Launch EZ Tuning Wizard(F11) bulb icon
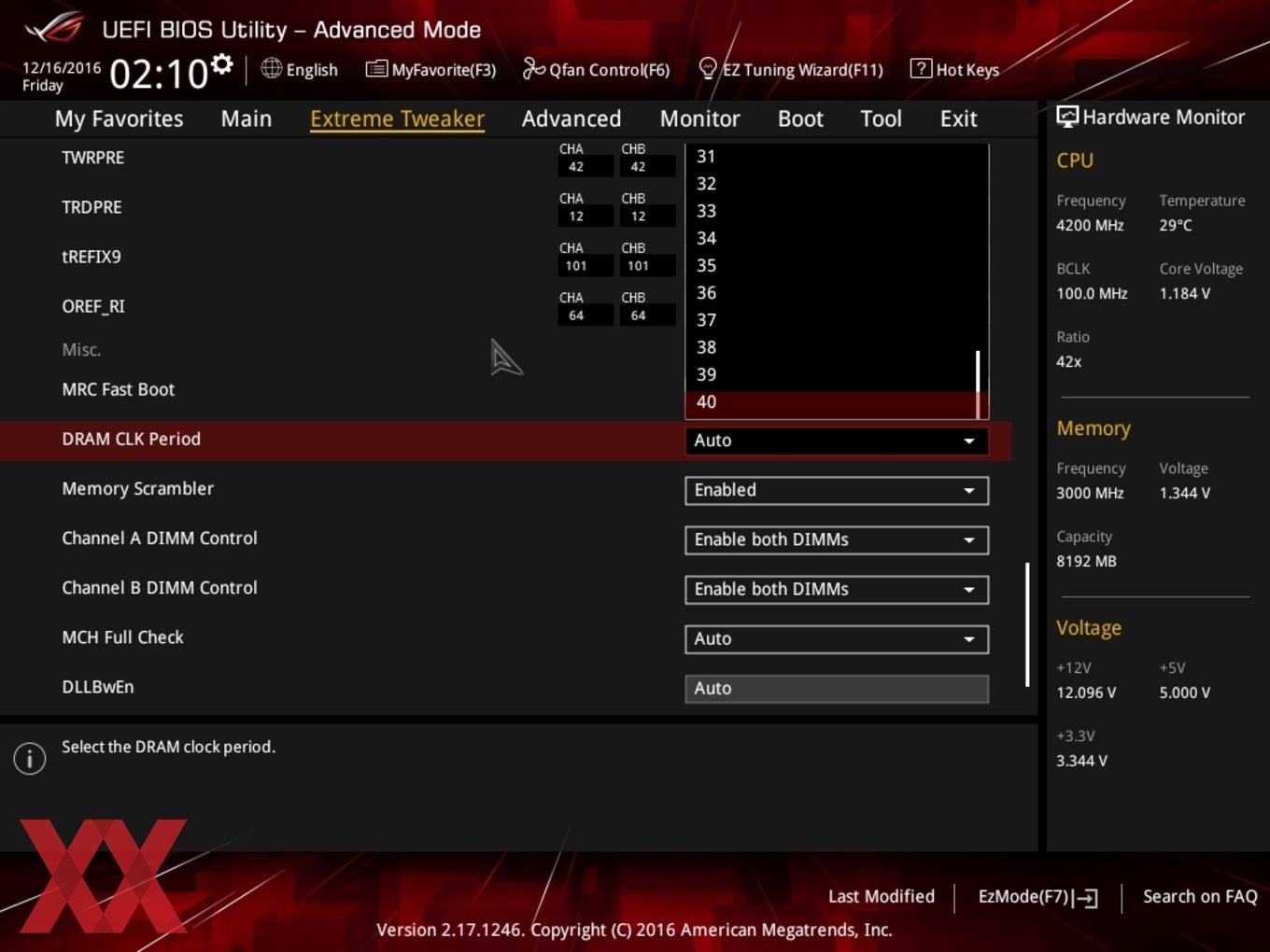Screen dimensions: 1270x952 click(708, 68)
